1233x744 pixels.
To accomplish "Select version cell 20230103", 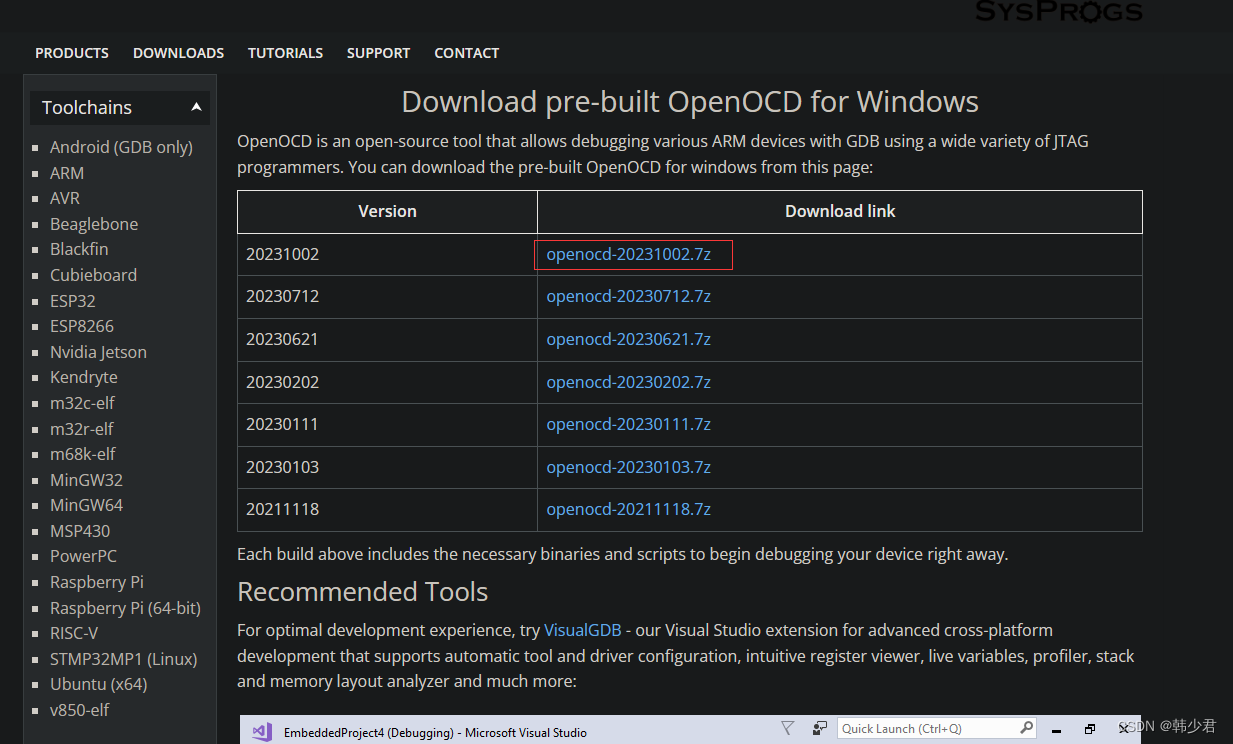I will pos(387,467).
